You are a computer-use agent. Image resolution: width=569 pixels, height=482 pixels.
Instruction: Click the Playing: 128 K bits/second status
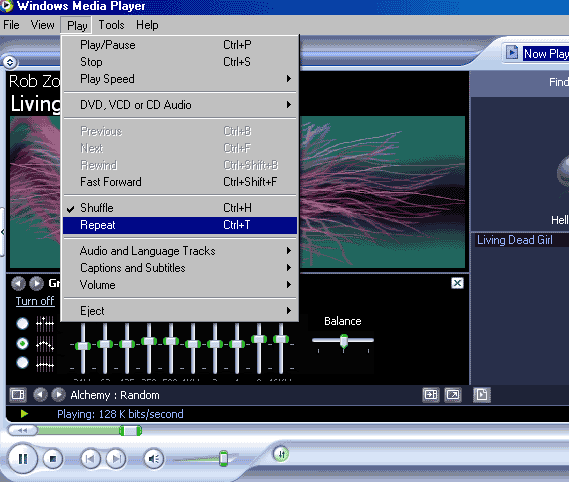(120, 414)
